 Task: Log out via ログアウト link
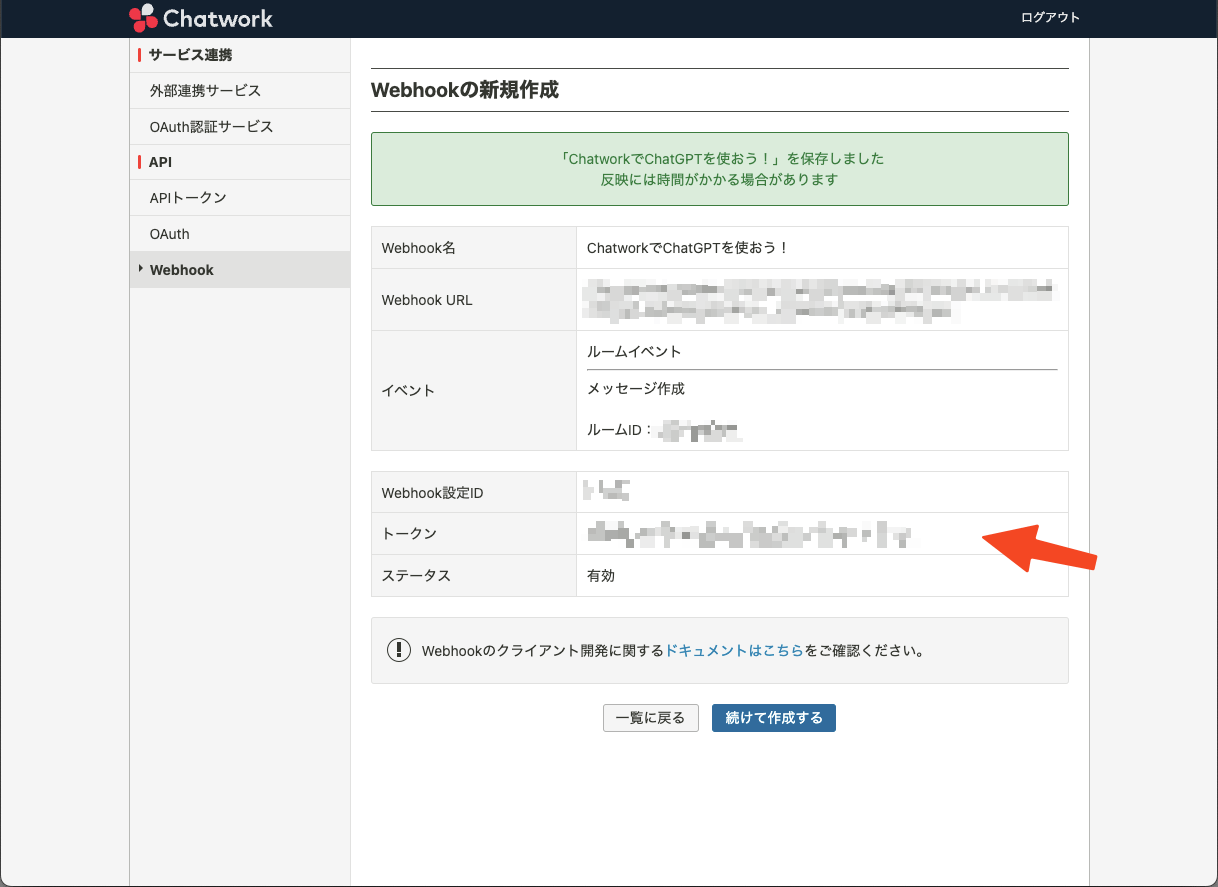point(1050,18)
